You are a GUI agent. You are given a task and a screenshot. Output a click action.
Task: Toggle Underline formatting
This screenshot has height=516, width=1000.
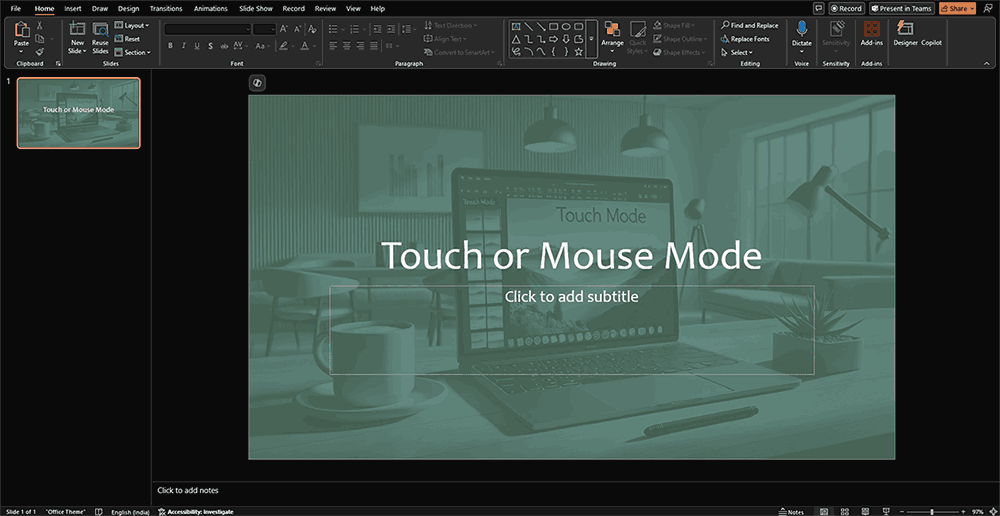[197, 46]
